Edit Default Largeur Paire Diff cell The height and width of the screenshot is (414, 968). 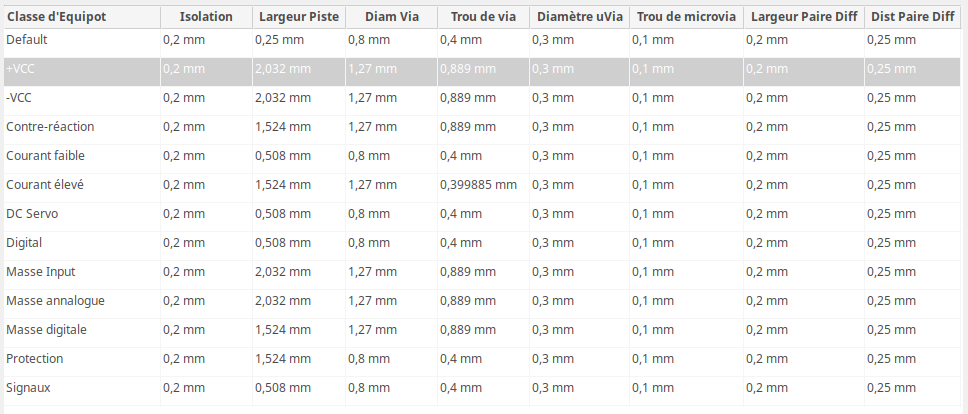[804, 40]
